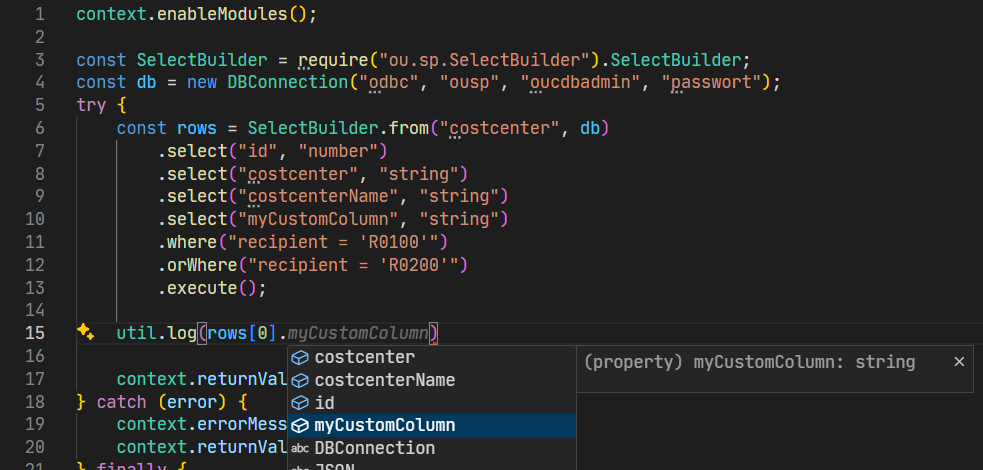Click the rows variable declaration on line 6
The height and width of the screenshot is (470, 983).
click(x=197, y=128)
